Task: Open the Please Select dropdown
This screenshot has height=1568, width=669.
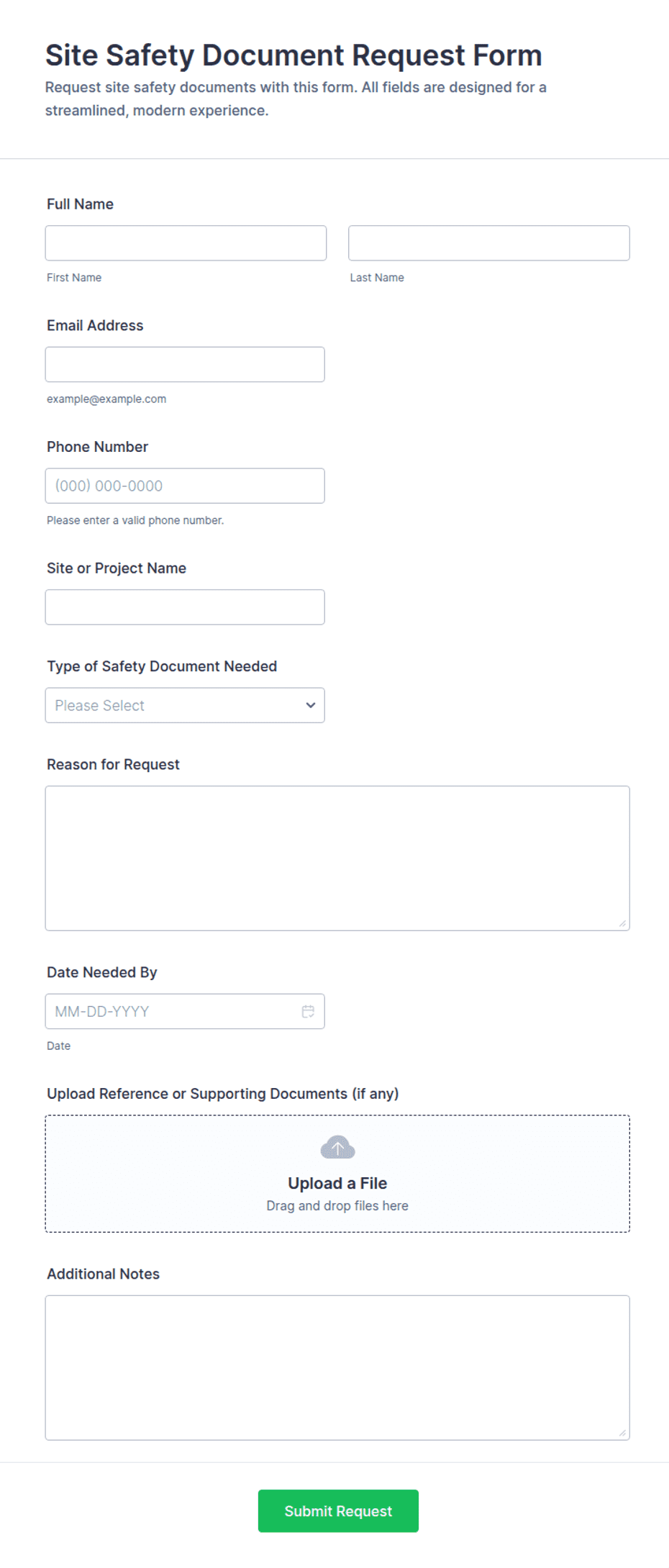Action: tap(185, 705)
